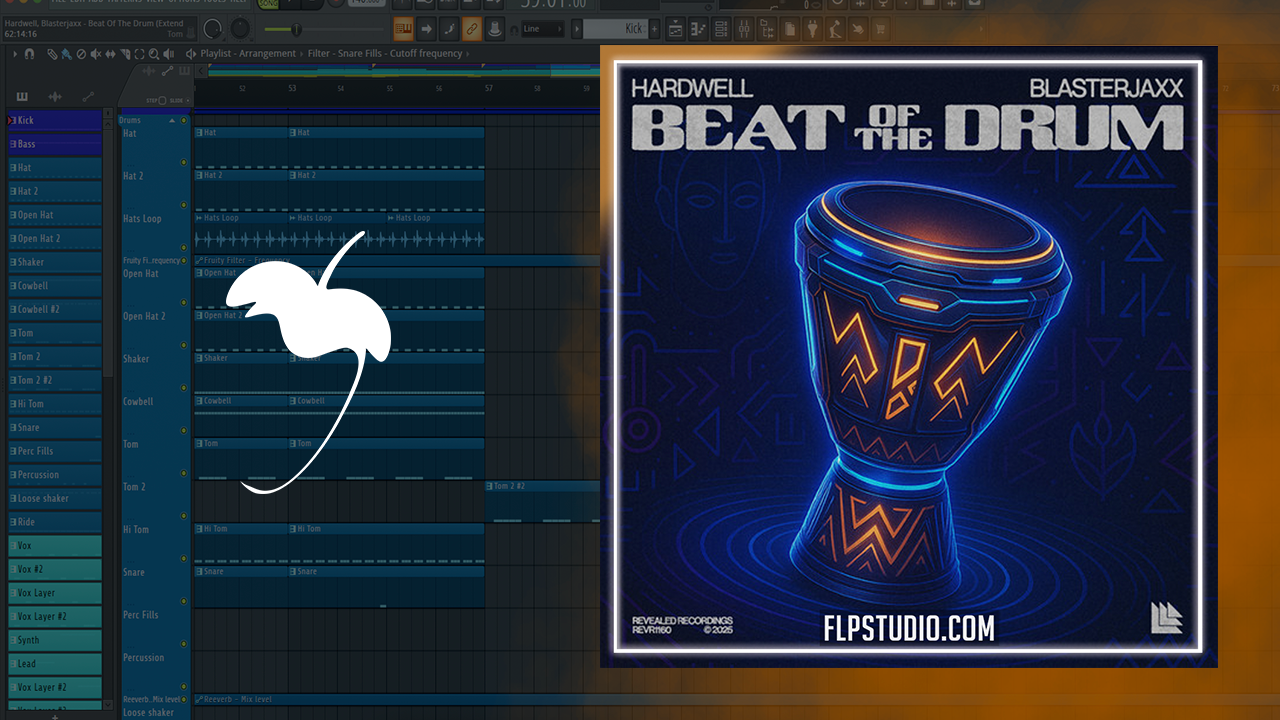1280x720 pixels.
Task: Select the Kick pattern in picker
Action: click(55, 120)
